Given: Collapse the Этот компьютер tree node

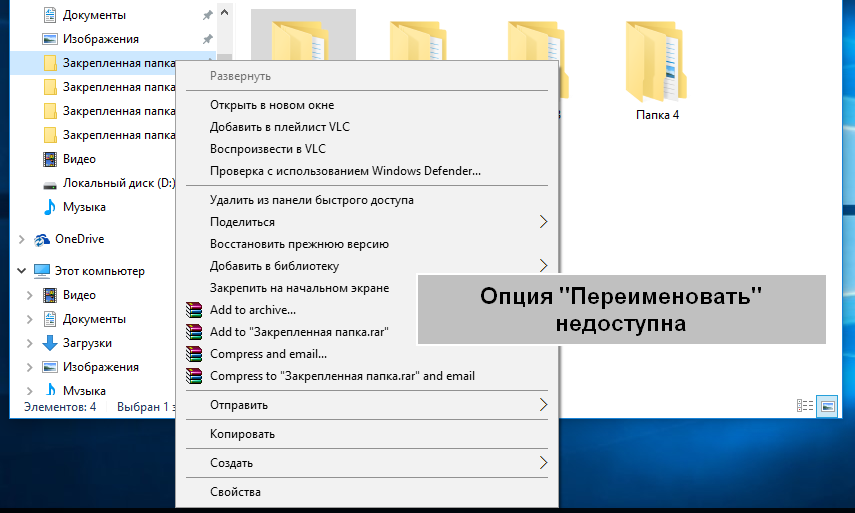Looking at the screenshot, I should (22, 271).
